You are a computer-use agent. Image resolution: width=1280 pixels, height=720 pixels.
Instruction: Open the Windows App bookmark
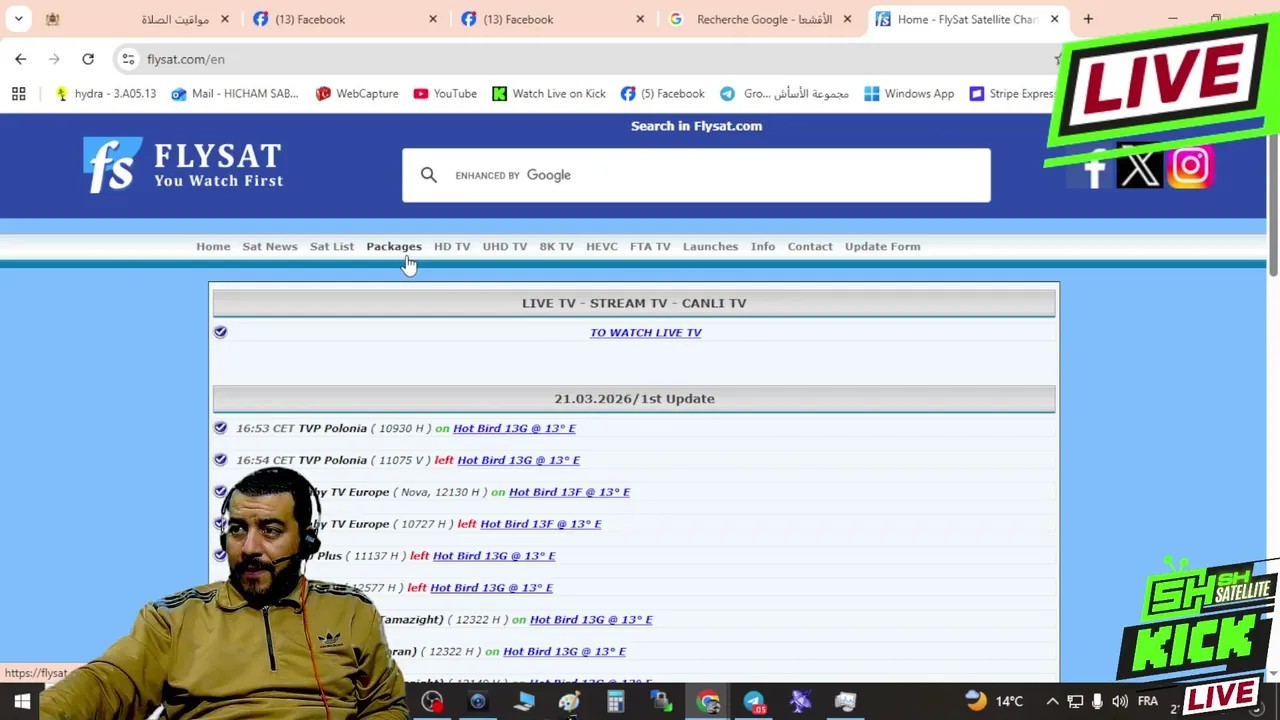tap(909, 94)
